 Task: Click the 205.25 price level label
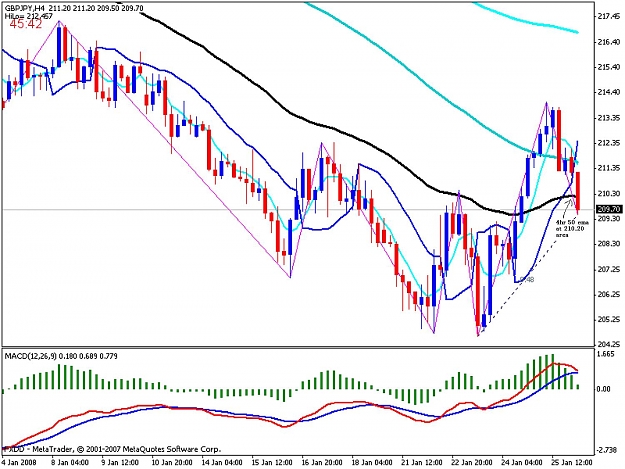[x=609, y=320]
